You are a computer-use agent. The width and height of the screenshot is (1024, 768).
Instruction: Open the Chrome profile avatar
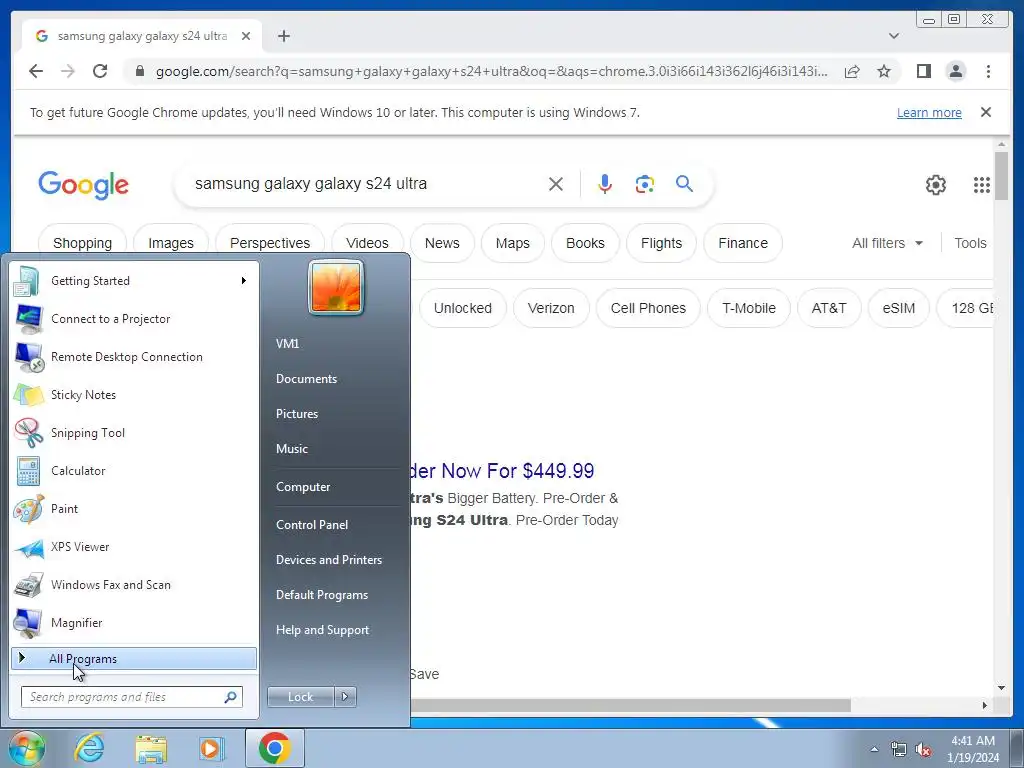tap(955, 71)
